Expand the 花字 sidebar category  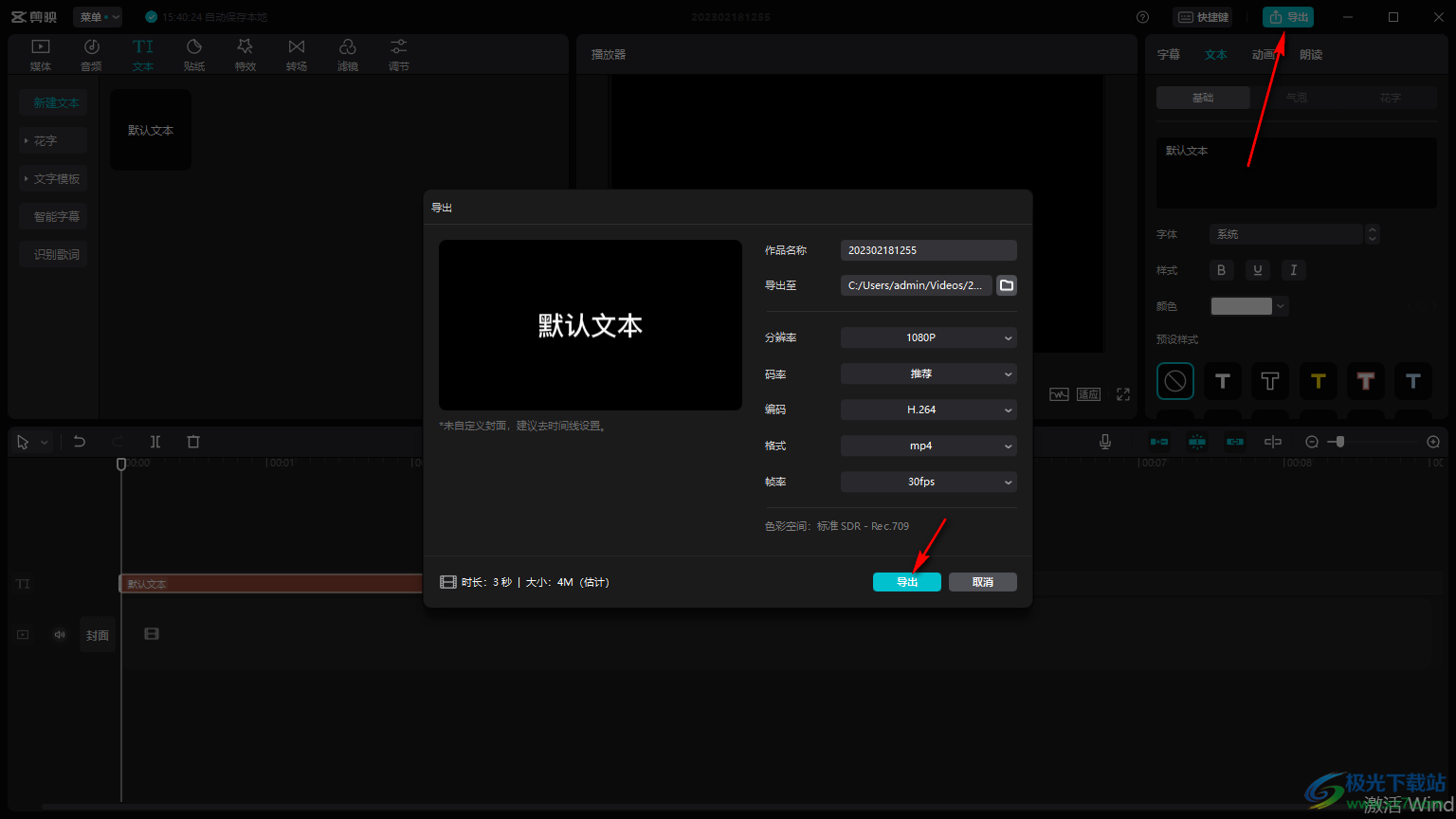(x=54, y=140)
